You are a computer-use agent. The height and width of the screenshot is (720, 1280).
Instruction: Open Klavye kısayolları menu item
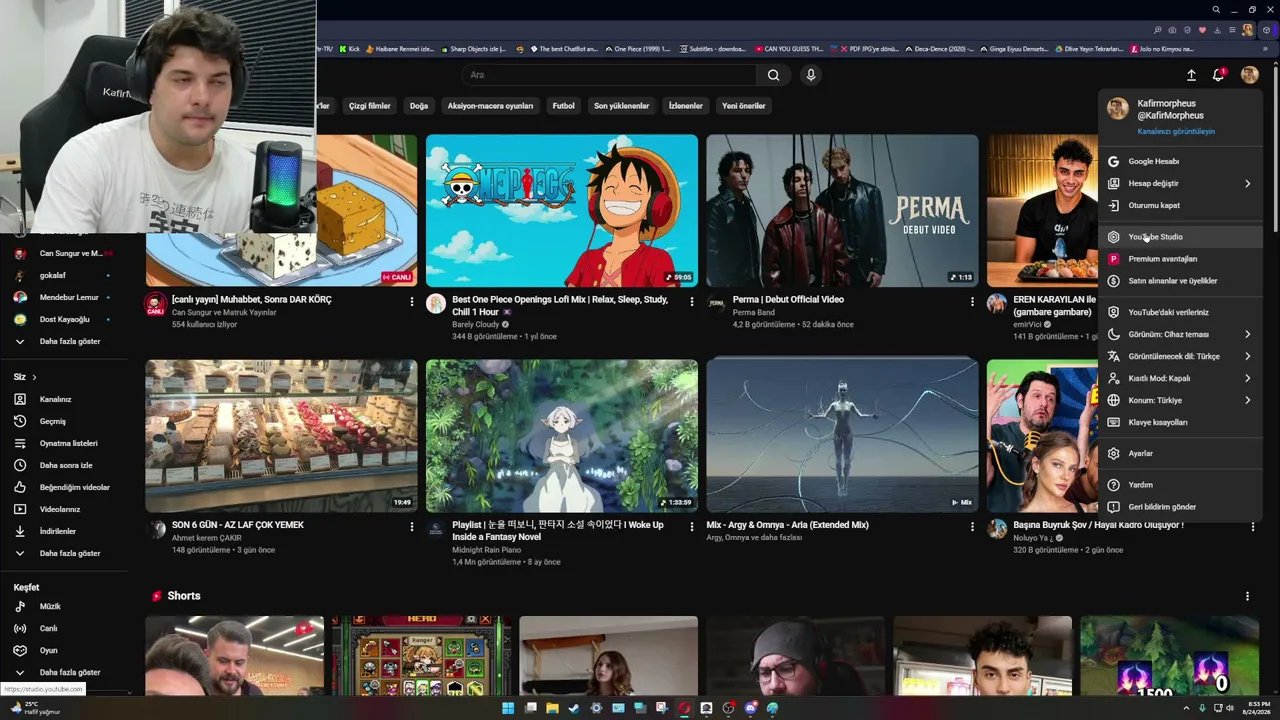[1180, 422]
